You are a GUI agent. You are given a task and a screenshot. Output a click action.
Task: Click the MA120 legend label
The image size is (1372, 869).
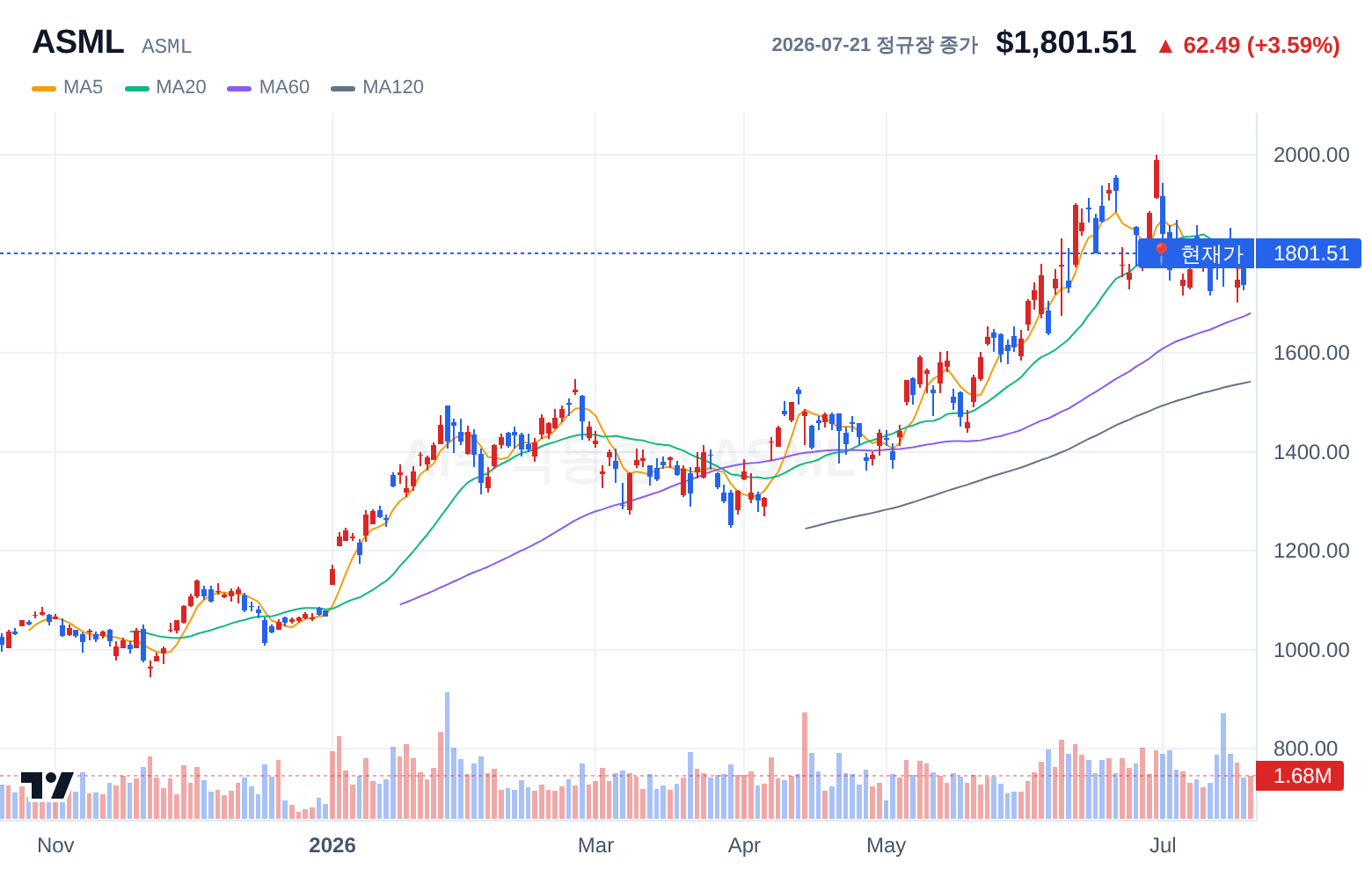(x=393, y=87)
